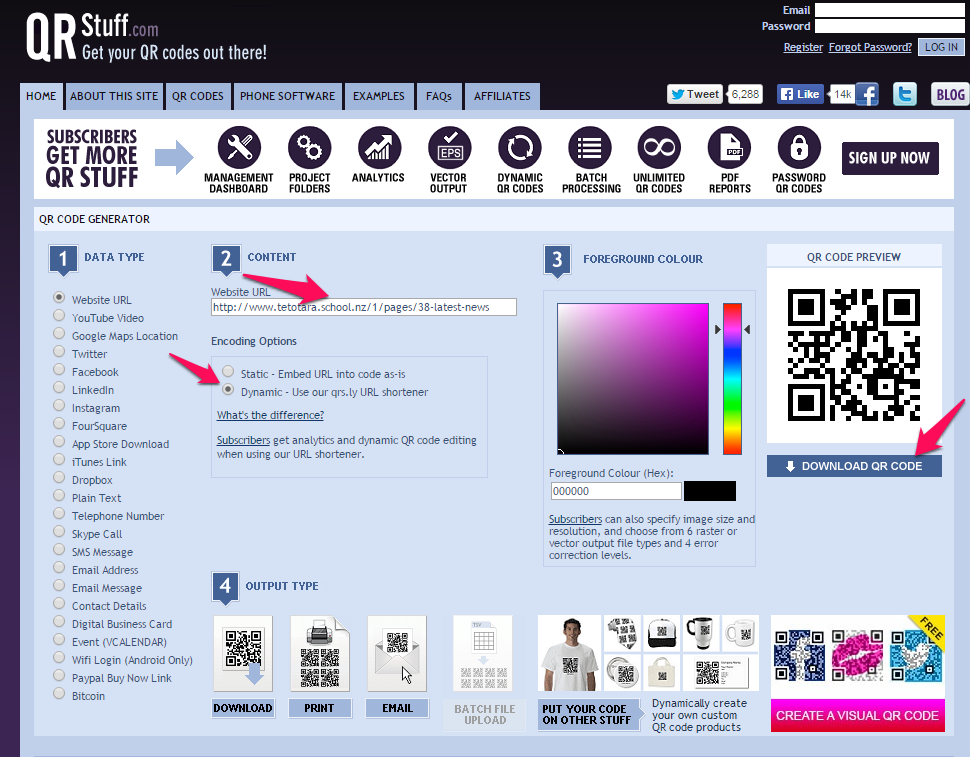Screen dimensions: 970x757
Task: Click the LOG IN button
Action: [942, 47]
